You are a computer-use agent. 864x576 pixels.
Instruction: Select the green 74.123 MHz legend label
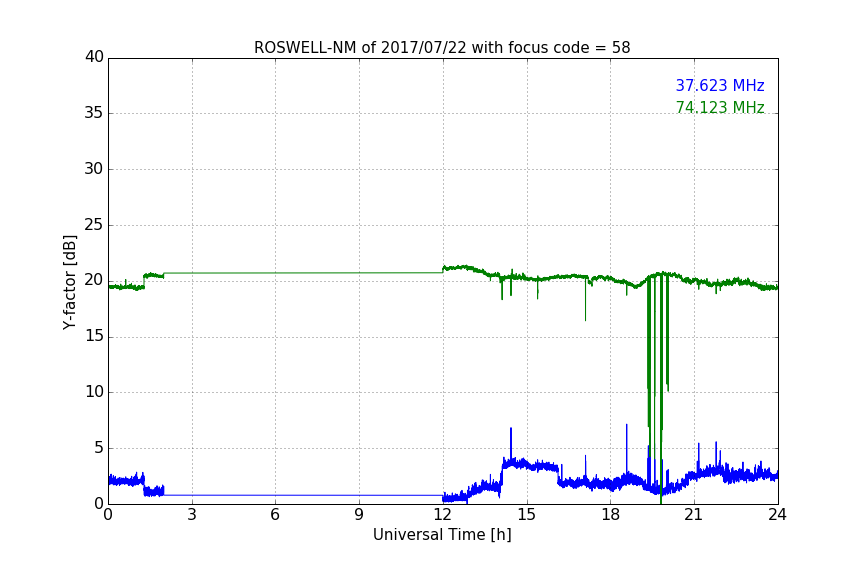pos(720,107)
